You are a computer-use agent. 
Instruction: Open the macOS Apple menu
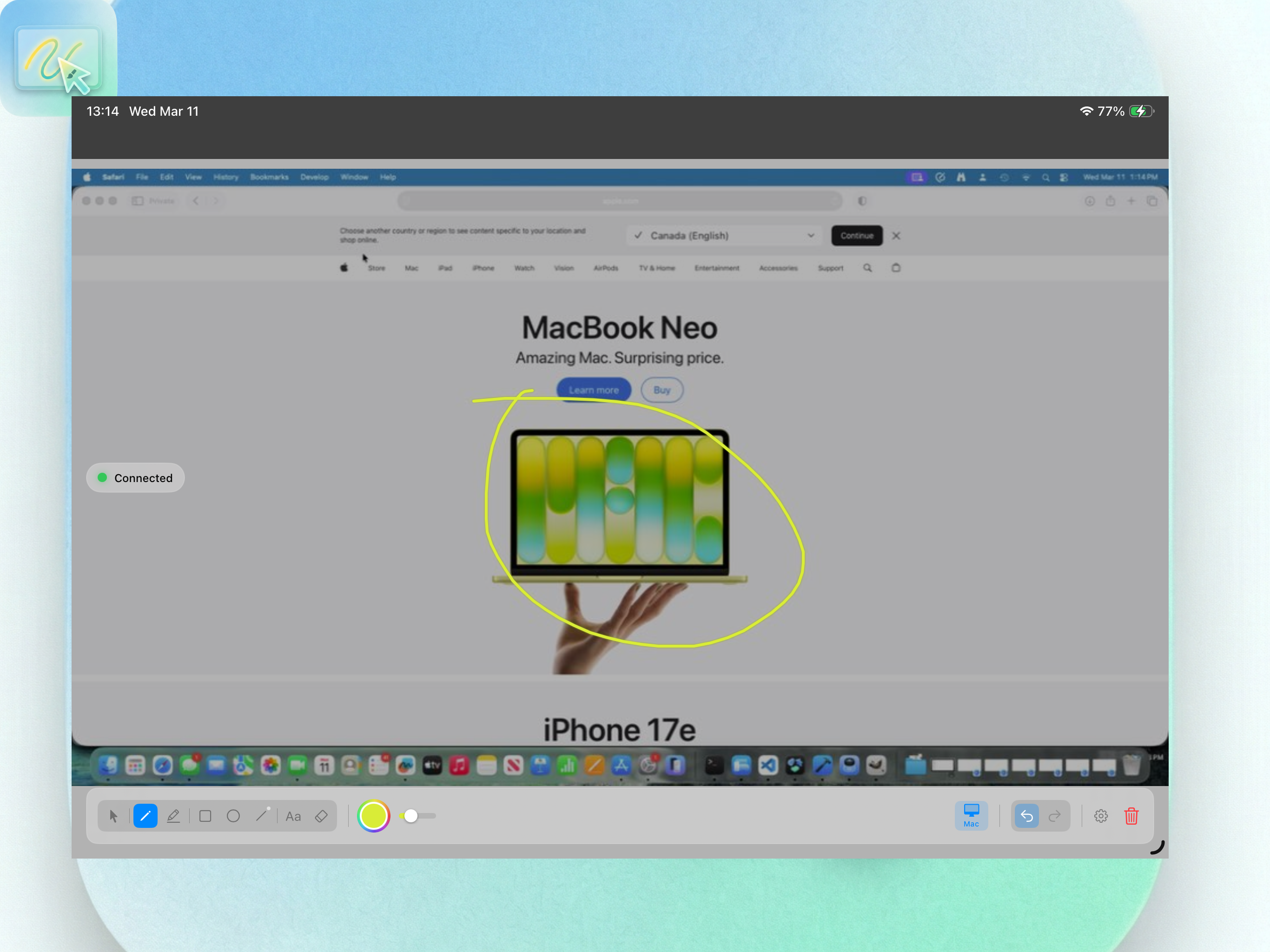(87, 177)
